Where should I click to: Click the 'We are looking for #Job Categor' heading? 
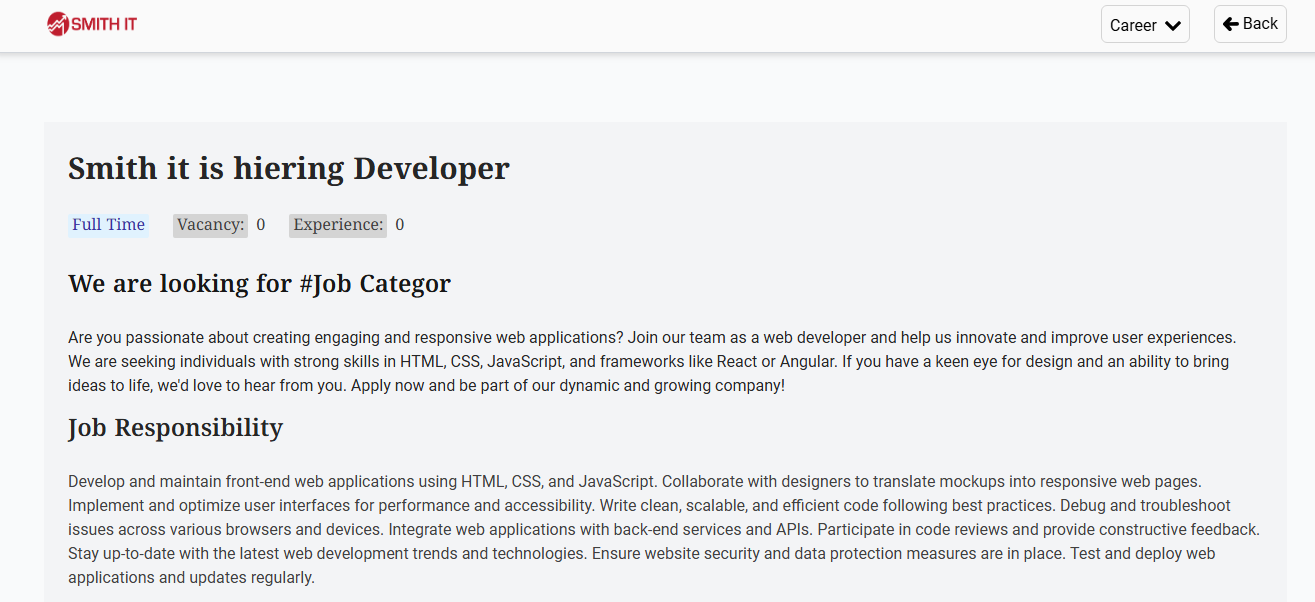pos(259,284)
